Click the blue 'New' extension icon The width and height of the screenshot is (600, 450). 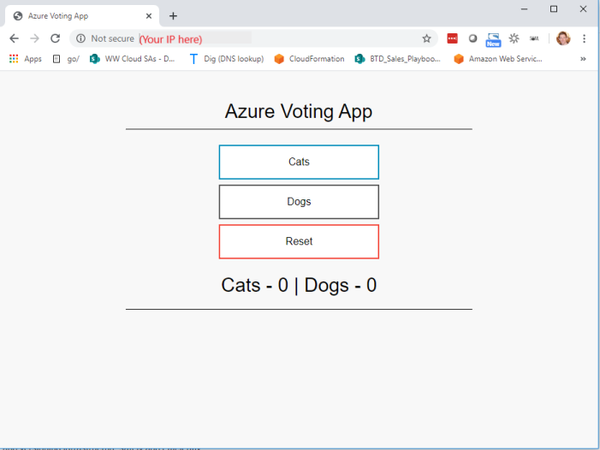pos(493,39)
